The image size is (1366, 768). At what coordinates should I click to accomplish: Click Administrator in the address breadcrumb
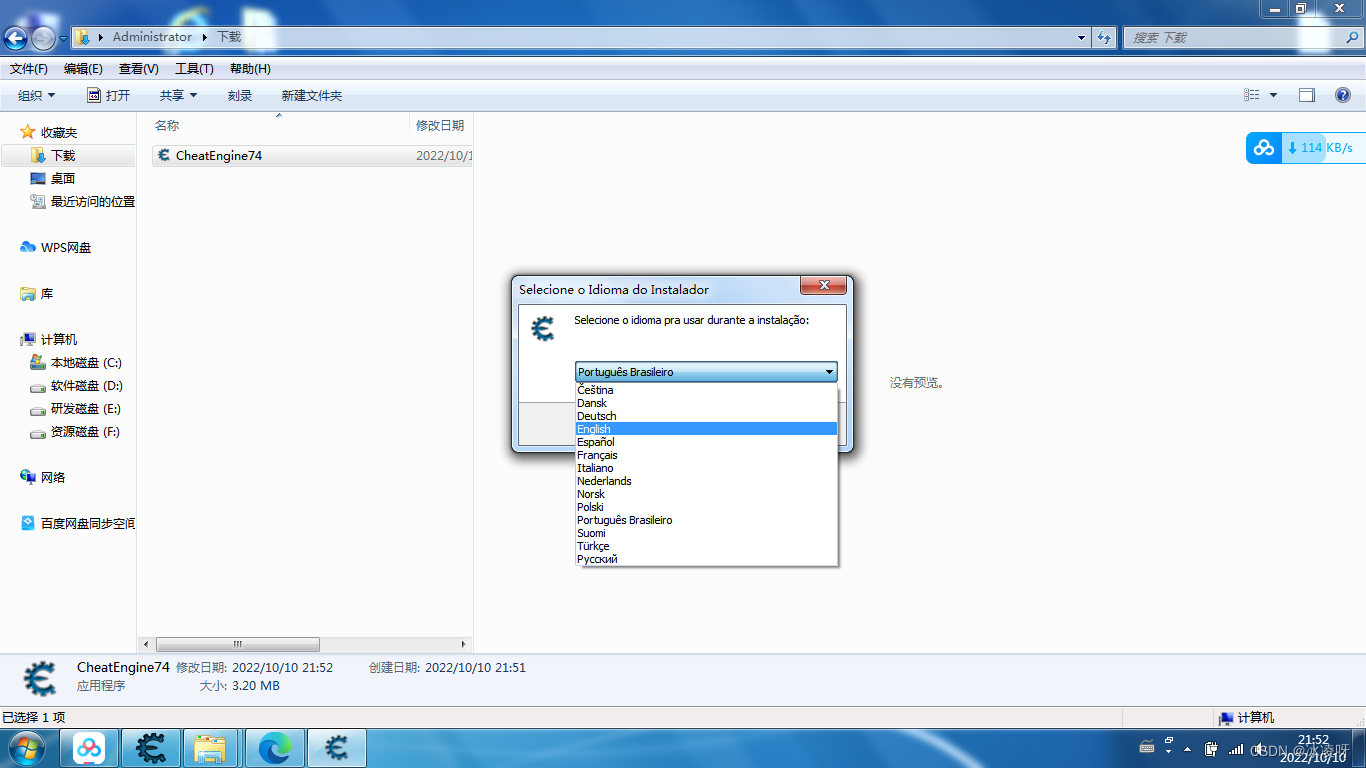pos(152,37)
